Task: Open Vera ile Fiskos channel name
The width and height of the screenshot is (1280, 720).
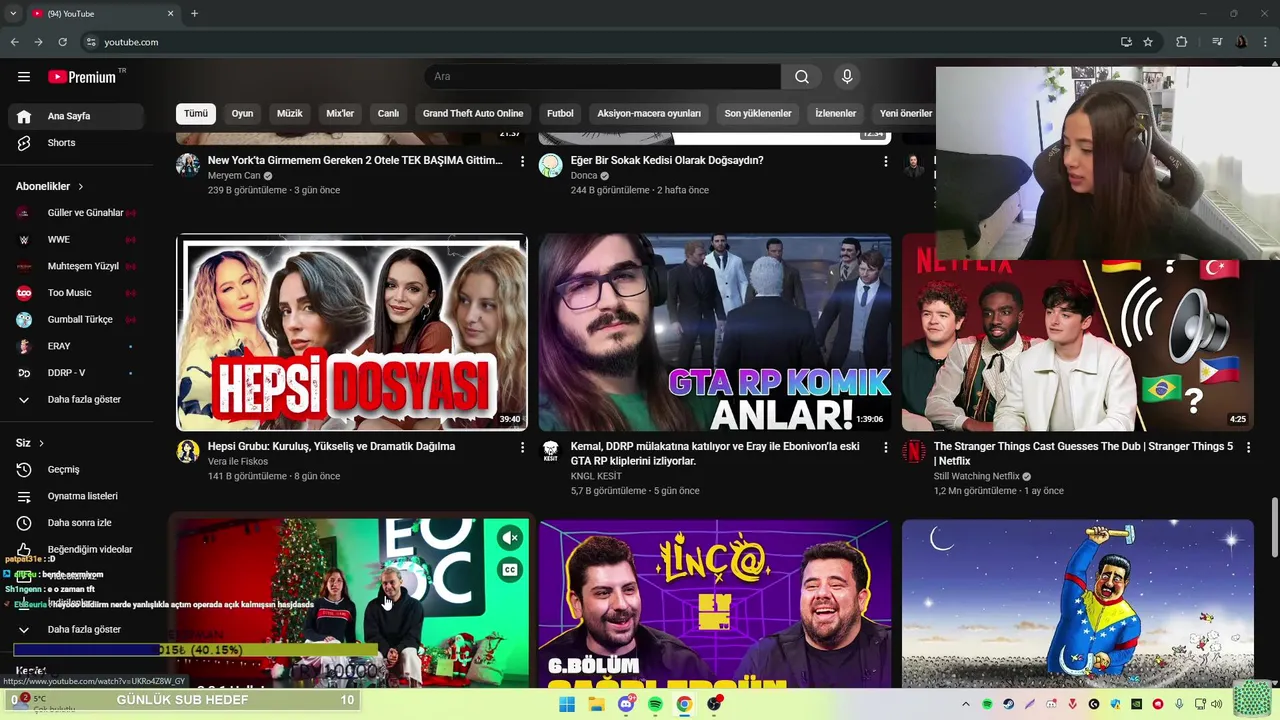Action: 238,462
